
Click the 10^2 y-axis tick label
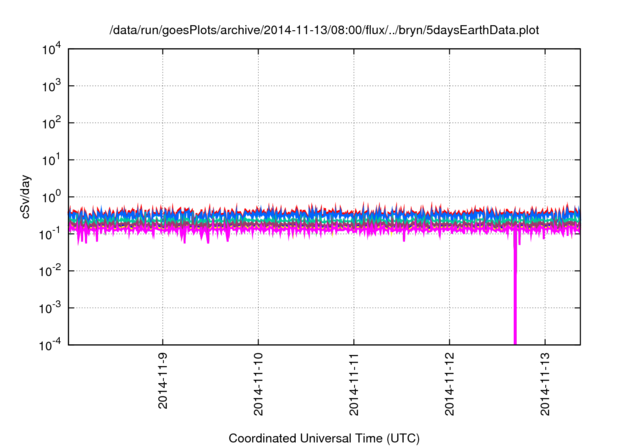[x=48, y=123]
